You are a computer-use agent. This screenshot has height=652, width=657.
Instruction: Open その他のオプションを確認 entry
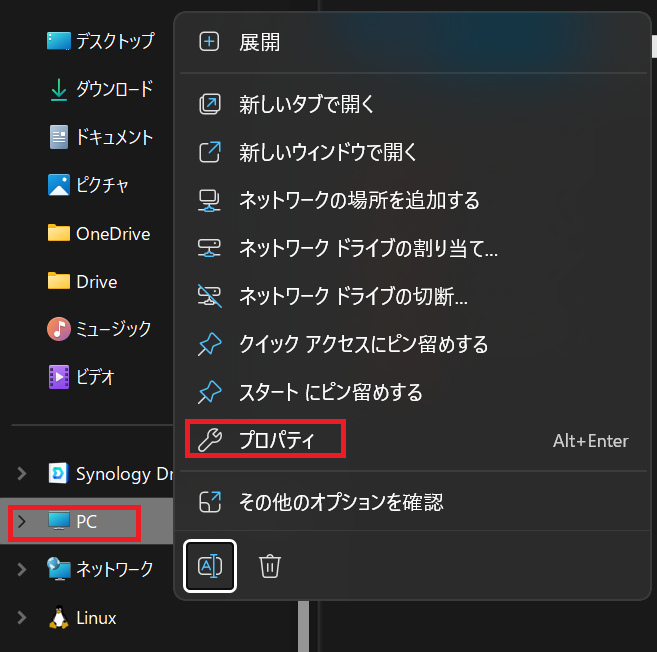413,502
